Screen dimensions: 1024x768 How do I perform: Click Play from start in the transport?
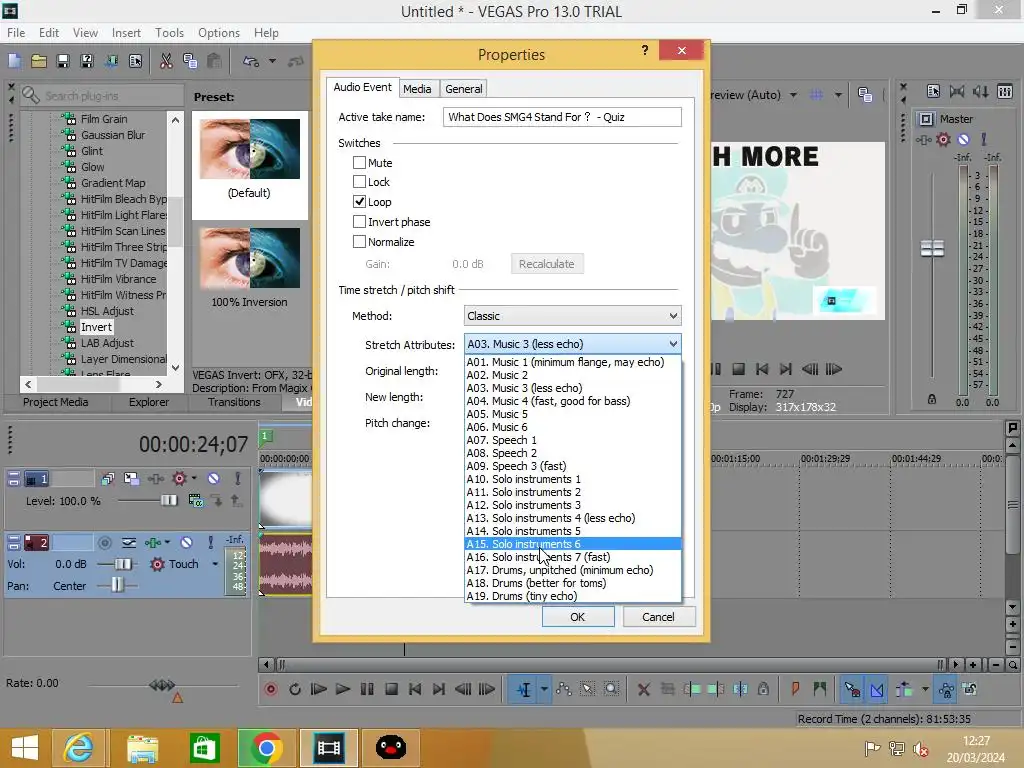click(319, 689)
